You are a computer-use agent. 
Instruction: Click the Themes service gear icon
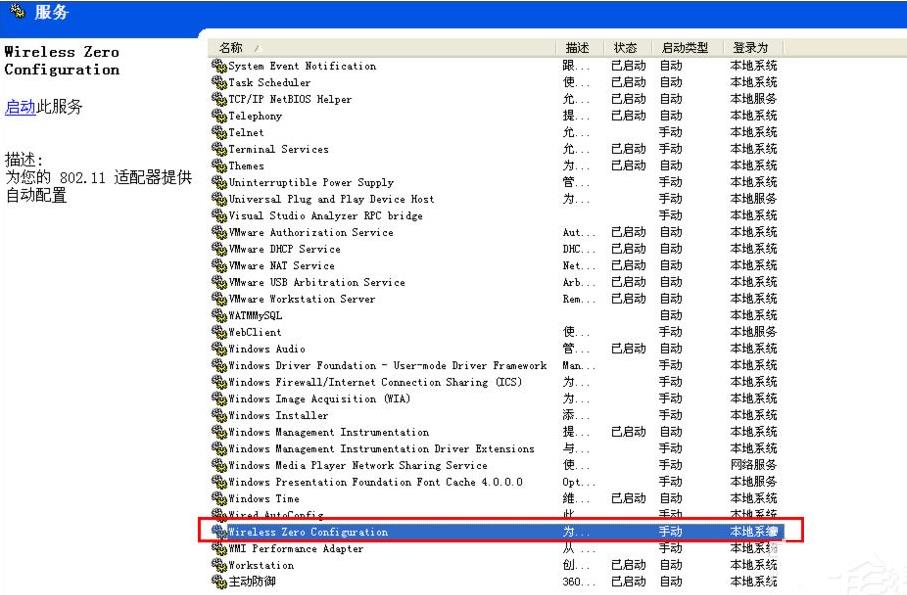[220, 166]
